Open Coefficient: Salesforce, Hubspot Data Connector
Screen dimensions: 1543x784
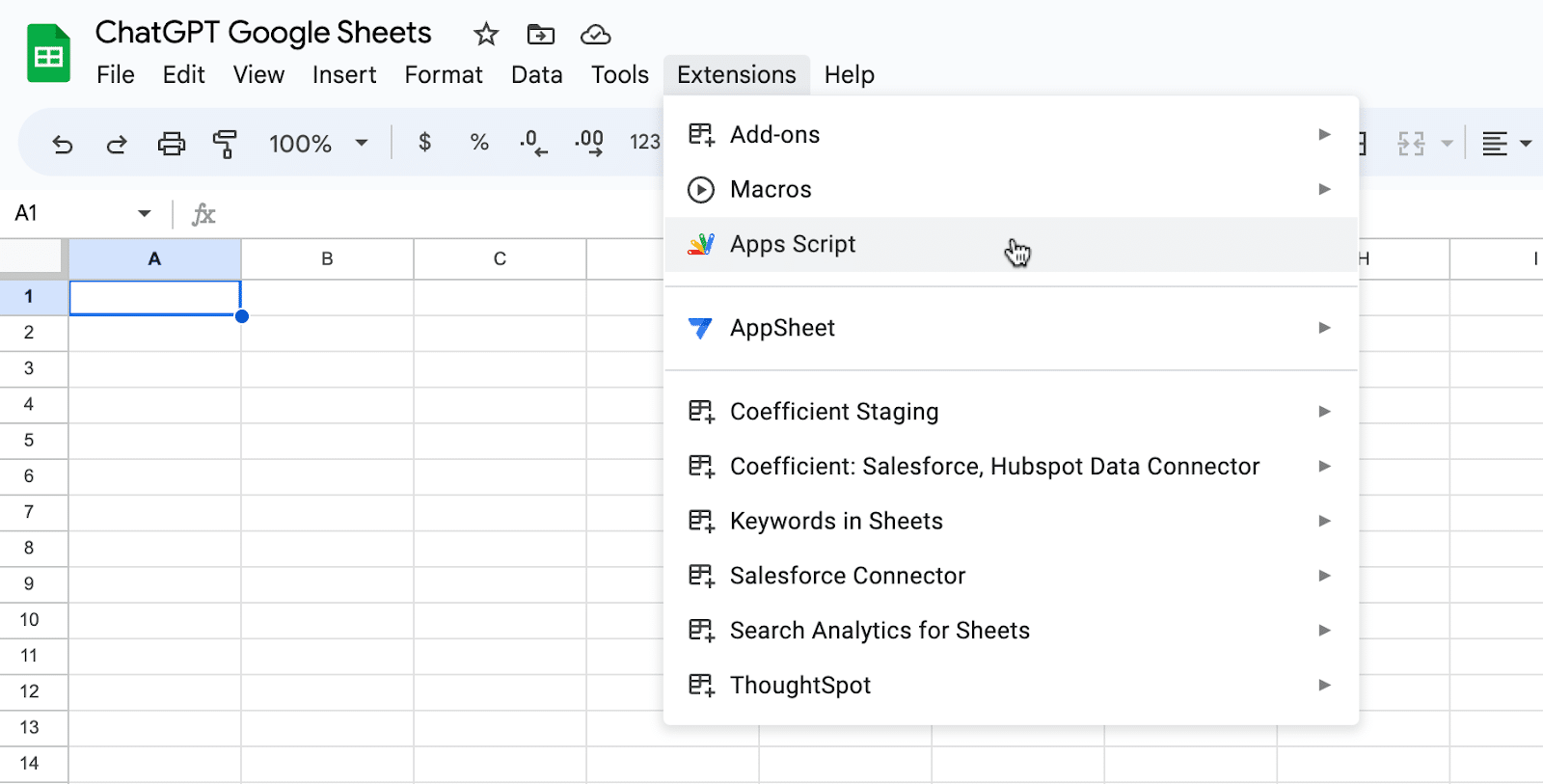(x=1012, y=466)
